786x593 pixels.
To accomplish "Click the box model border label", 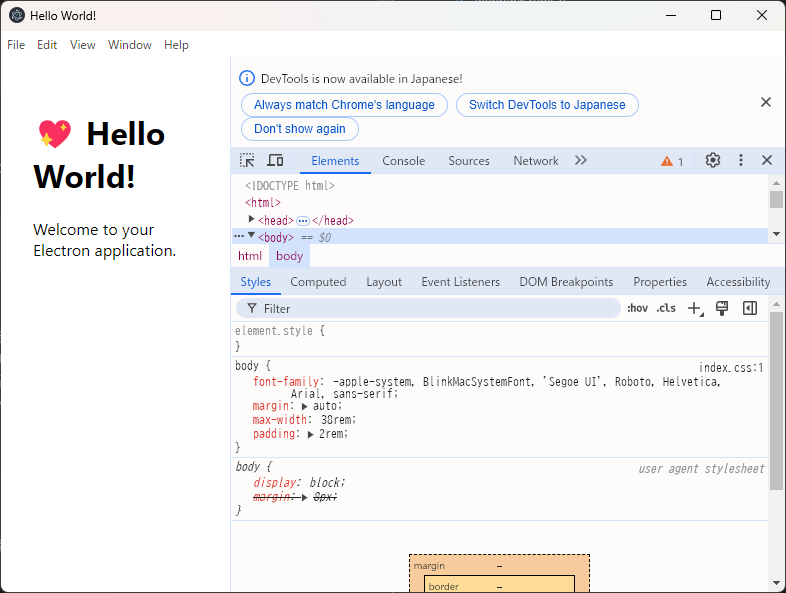I will click(444, 586).
